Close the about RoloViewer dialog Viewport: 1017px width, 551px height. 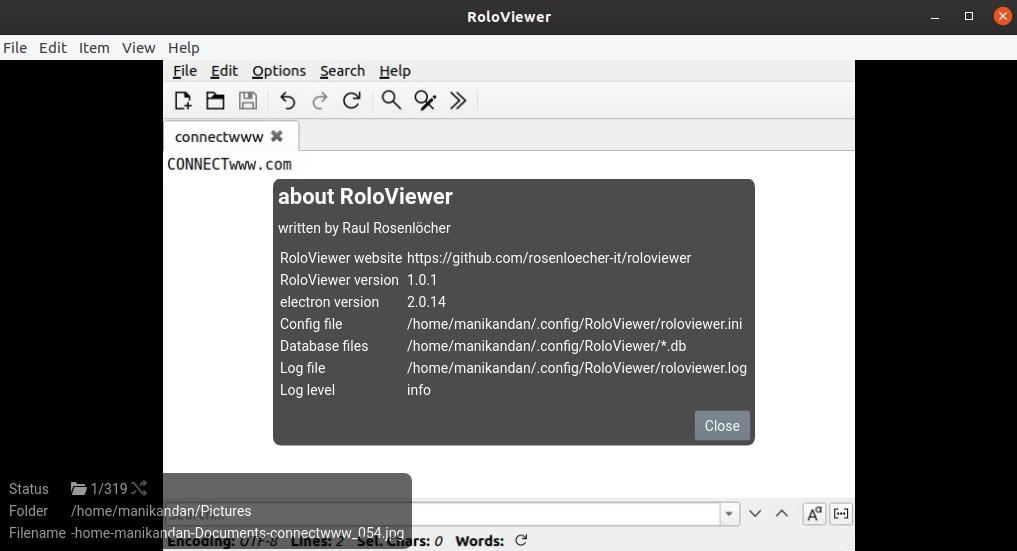pos(722,426)
